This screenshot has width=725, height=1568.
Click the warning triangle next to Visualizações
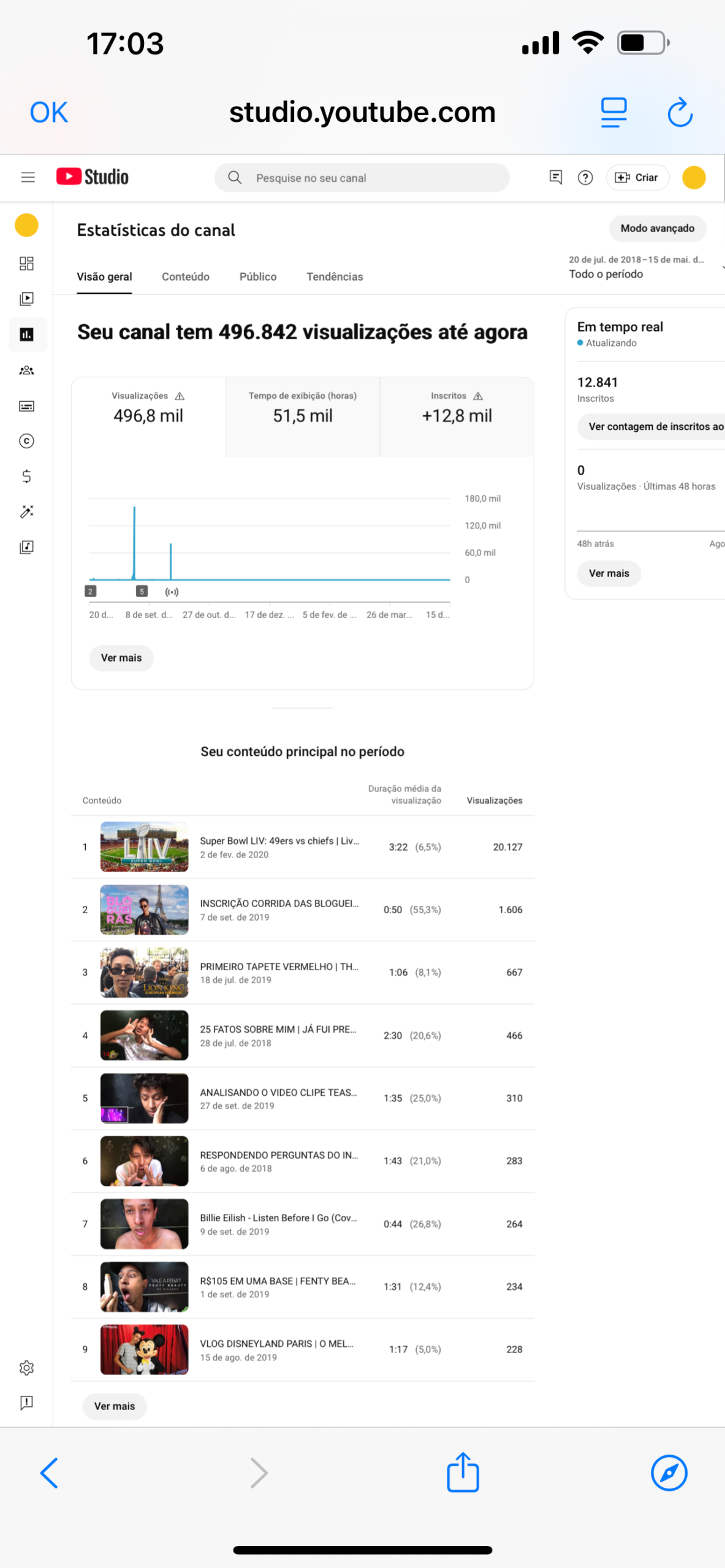(180, 396)
